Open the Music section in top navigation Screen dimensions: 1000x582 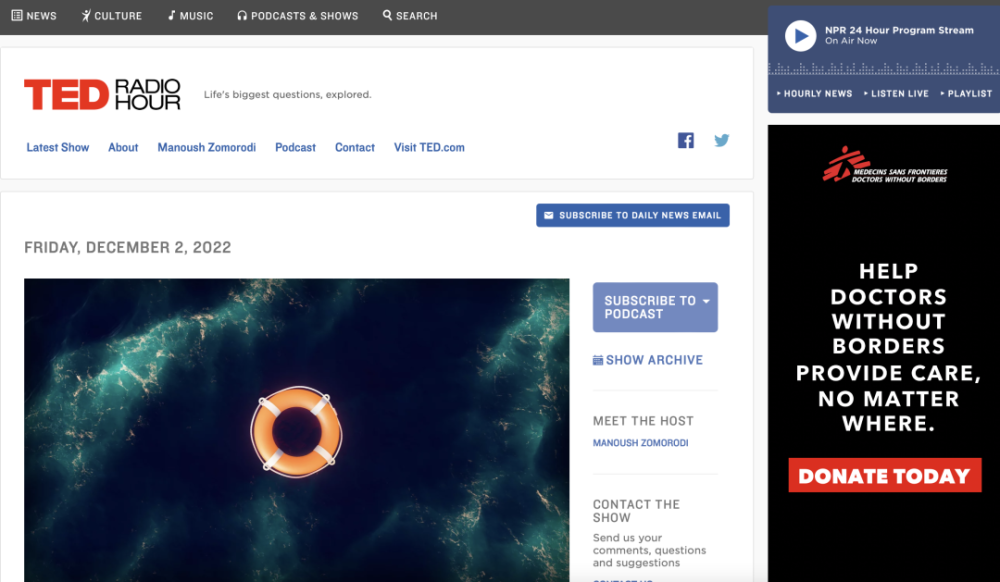pos(190,15)
